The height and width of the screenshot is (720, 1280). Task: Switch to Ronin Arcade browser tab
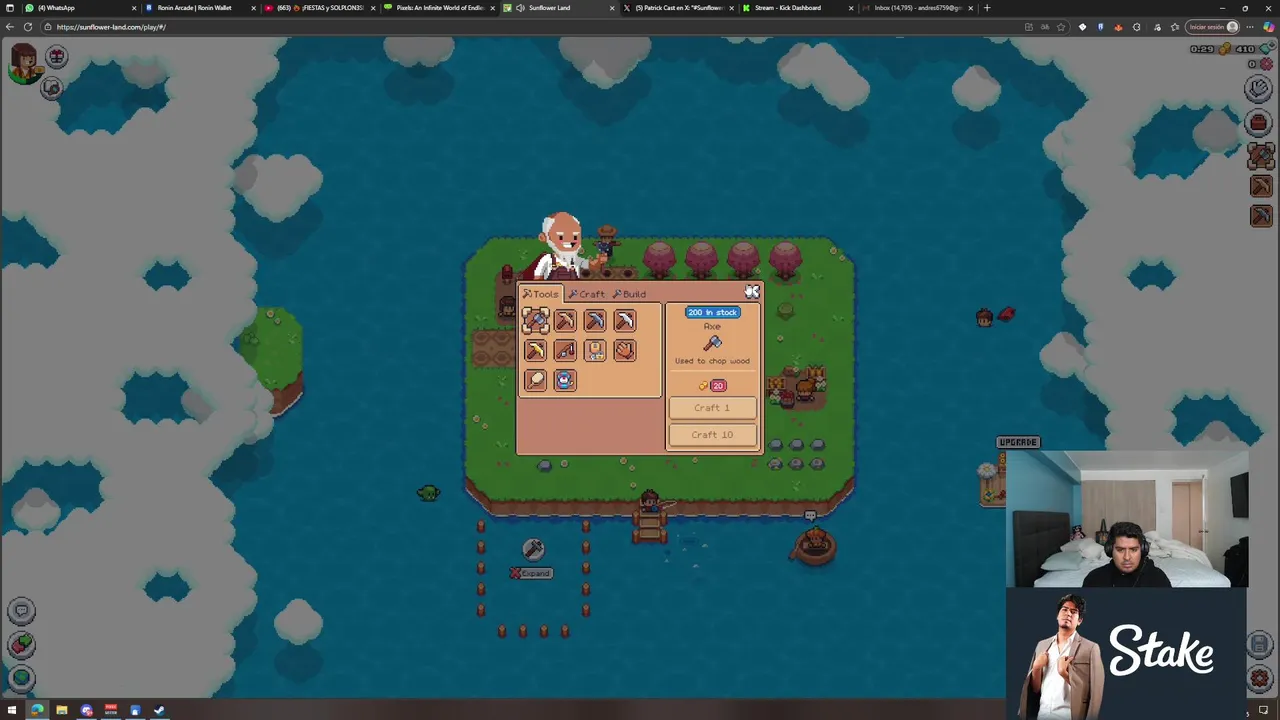tap(200, 8)
